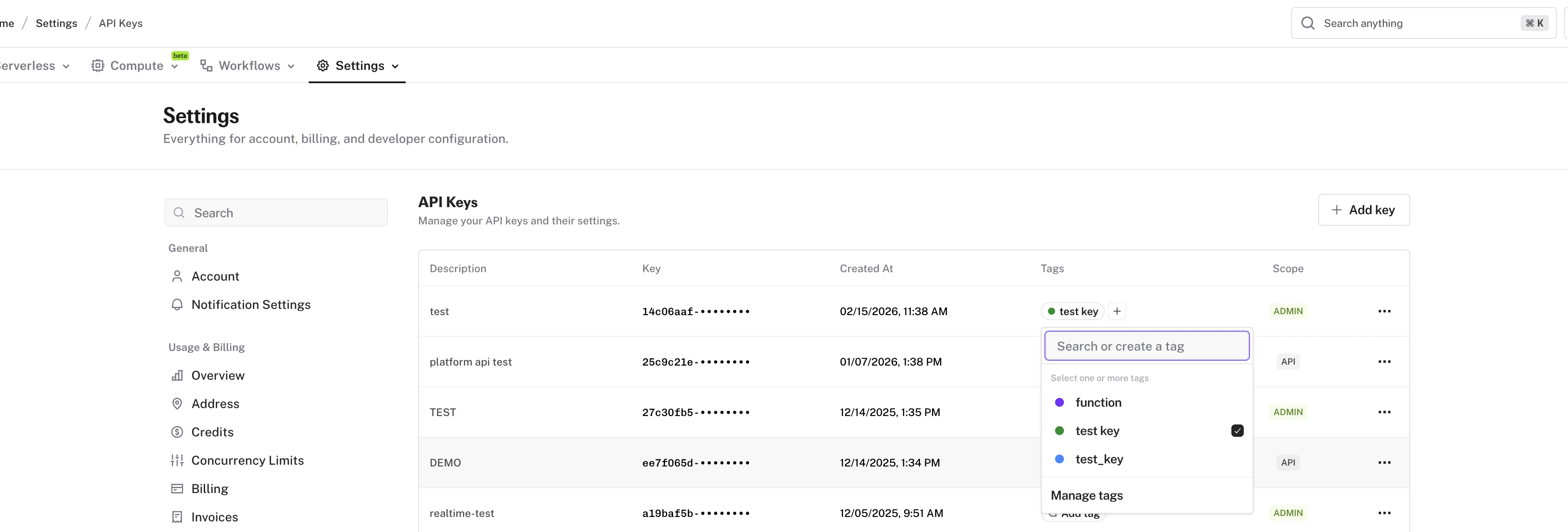Uncheck the test key tag checkbox

click(x=1238, y=431)
